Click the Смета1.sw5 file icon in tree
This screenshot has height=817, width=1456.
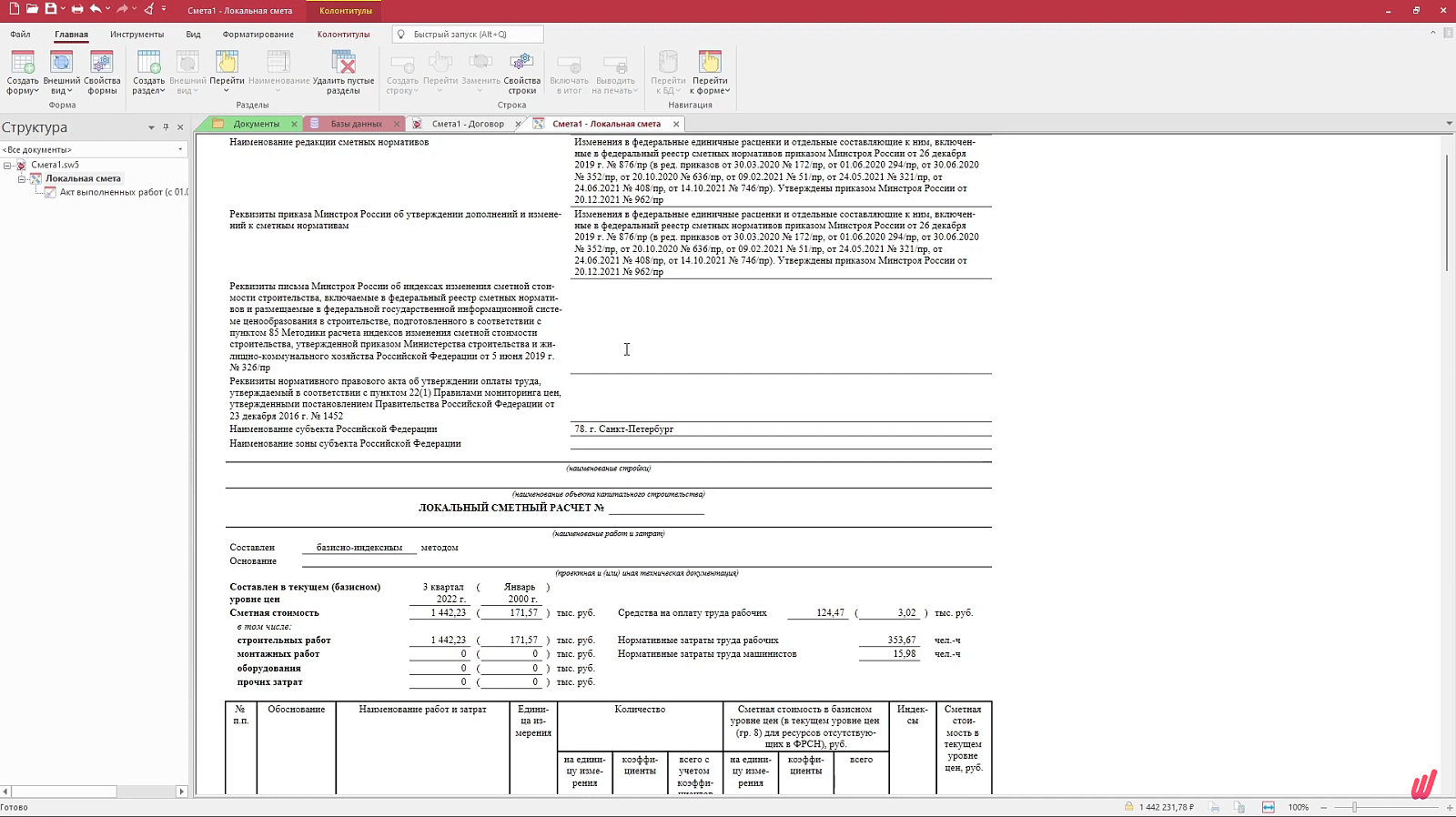point(22,165)
